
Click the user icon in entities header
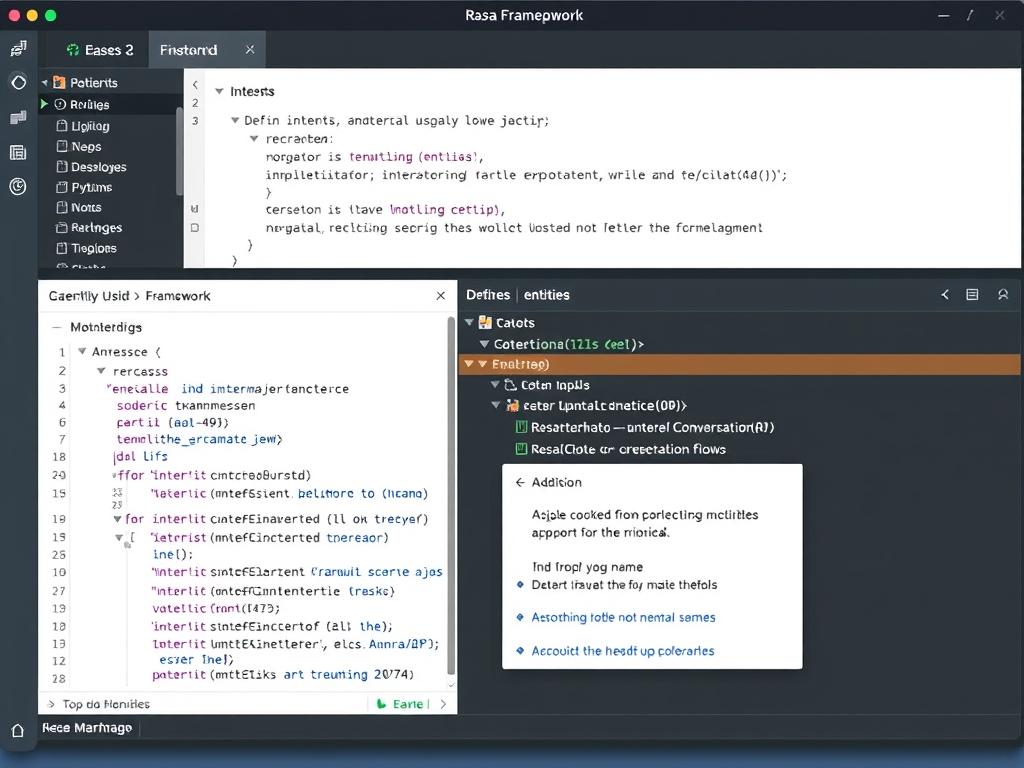[x=1003, y=295]
